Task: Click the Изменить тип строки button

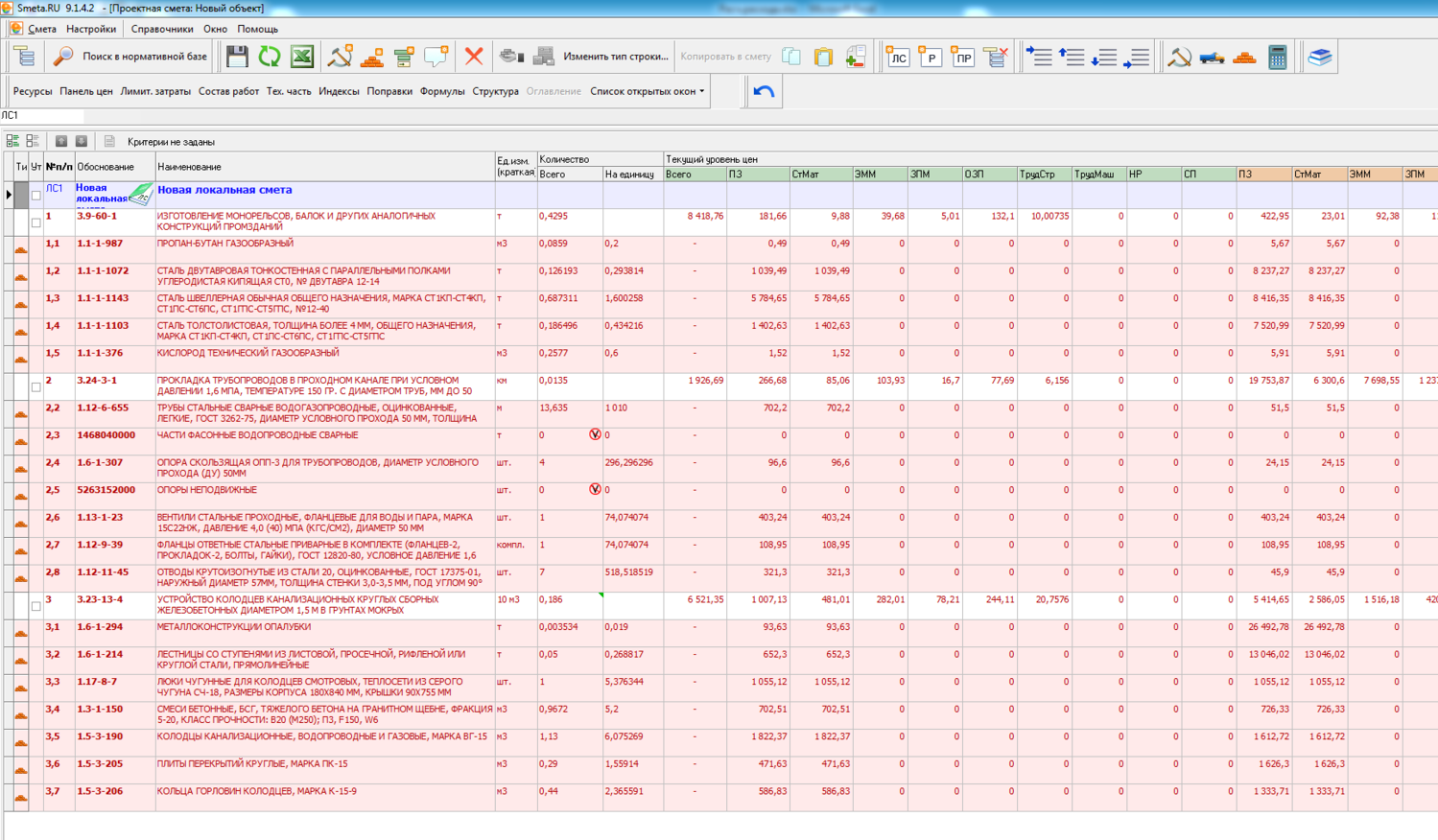Action: (x=615, y=57)
